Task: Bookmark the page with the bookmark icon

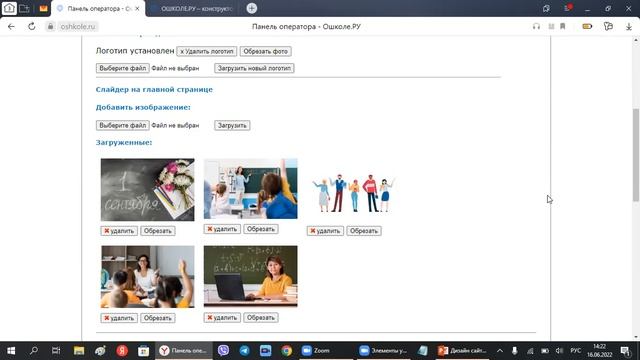Action: 562,27
